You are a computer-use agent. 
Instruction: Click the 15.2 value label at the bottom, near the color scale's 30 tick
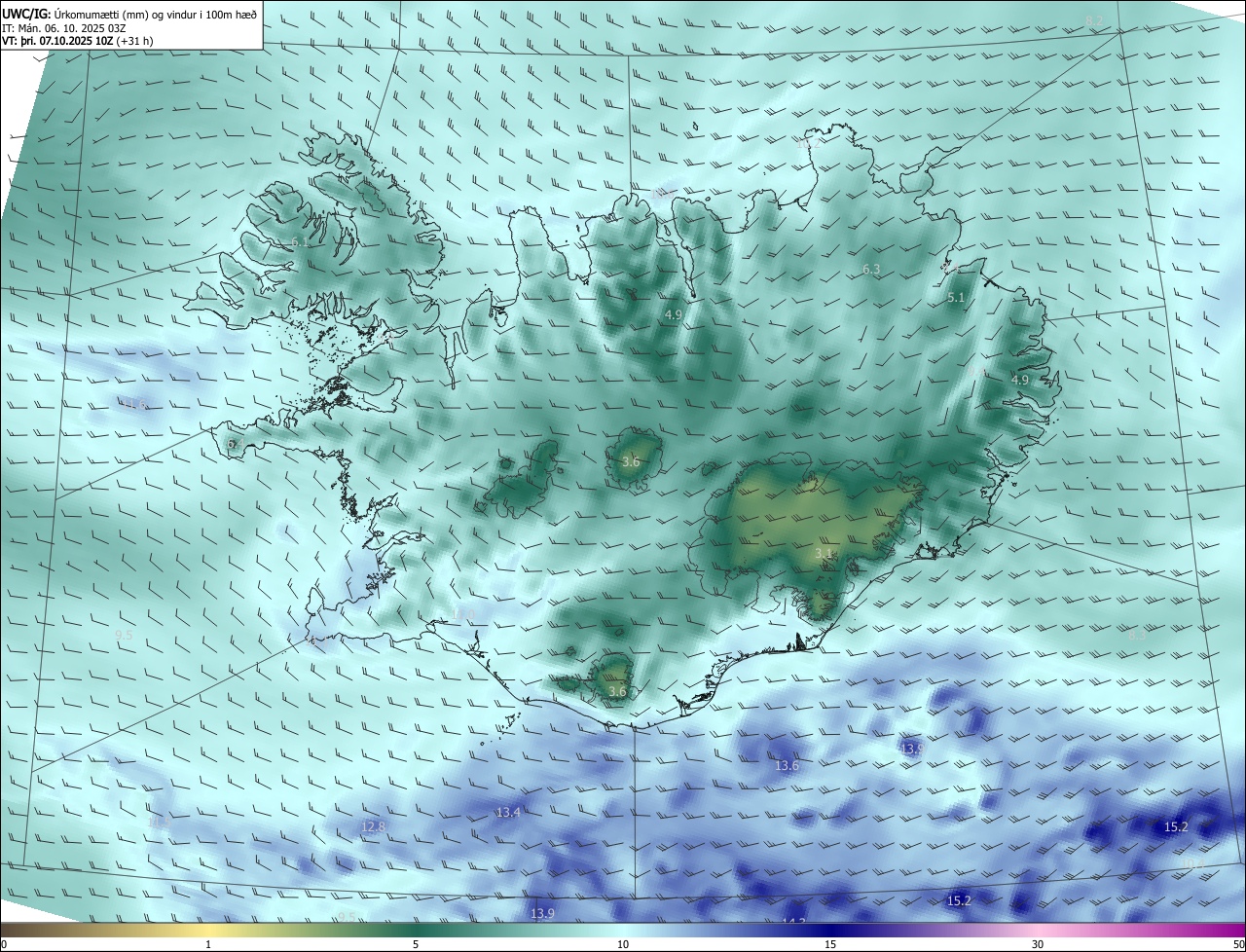pyautogui.click(x=959, y=901)
